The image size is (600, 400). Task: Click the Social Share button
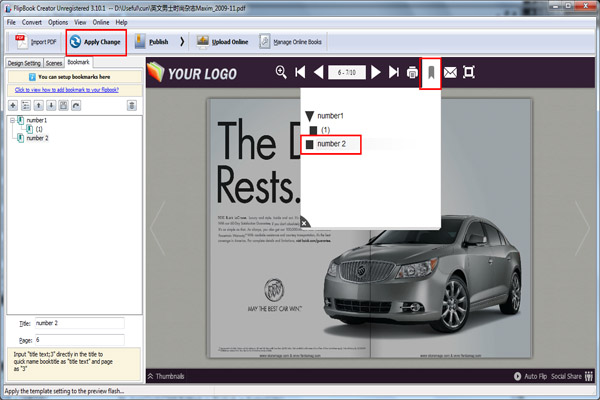tap(572, 376)
